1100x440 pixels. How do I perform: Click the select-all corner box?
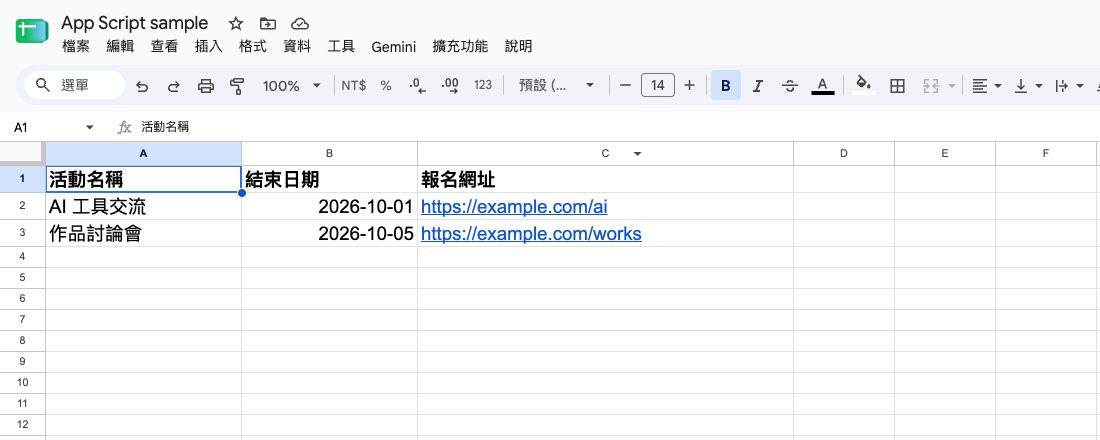pyautogui.click(x=22, y=154)
